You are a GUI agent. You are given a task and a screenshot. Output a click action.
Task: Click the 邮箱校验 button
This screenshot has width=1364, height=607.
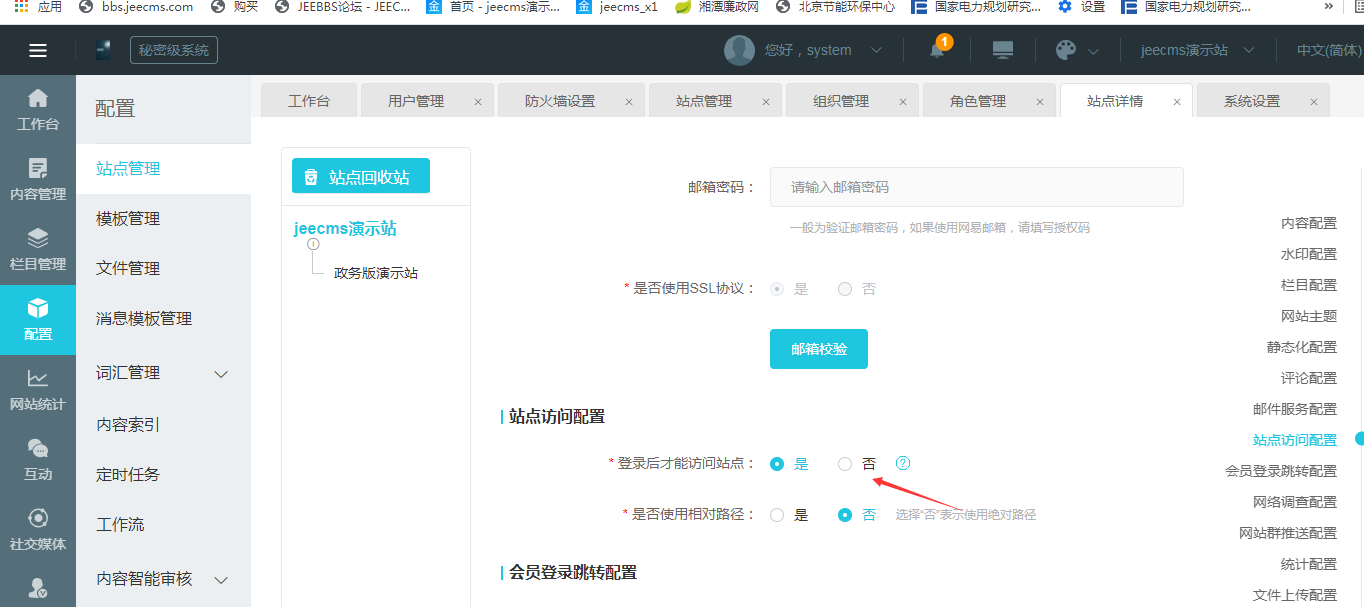pos(819,349)
